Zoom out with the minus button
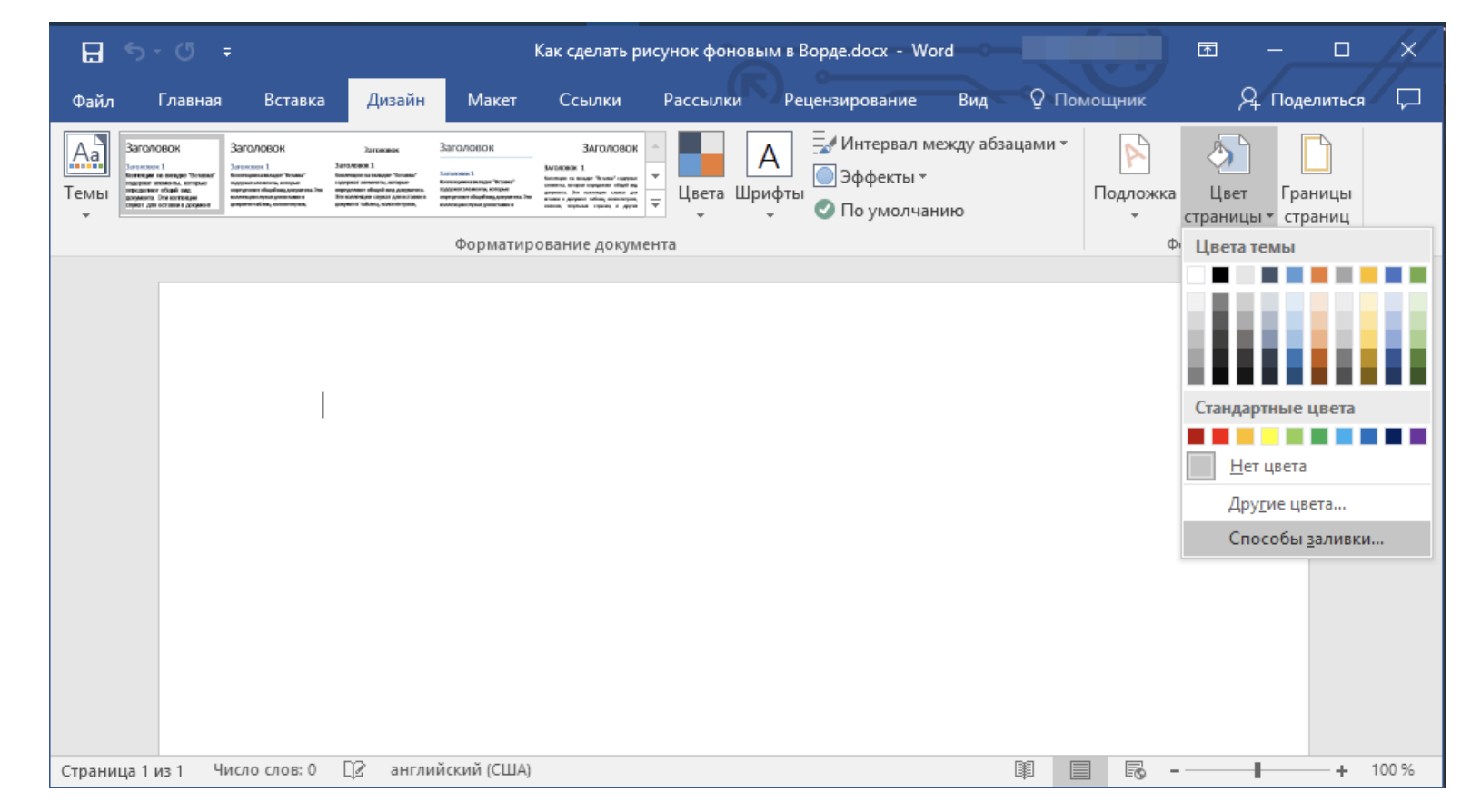1481x812 pixels. pos(1175,771)
